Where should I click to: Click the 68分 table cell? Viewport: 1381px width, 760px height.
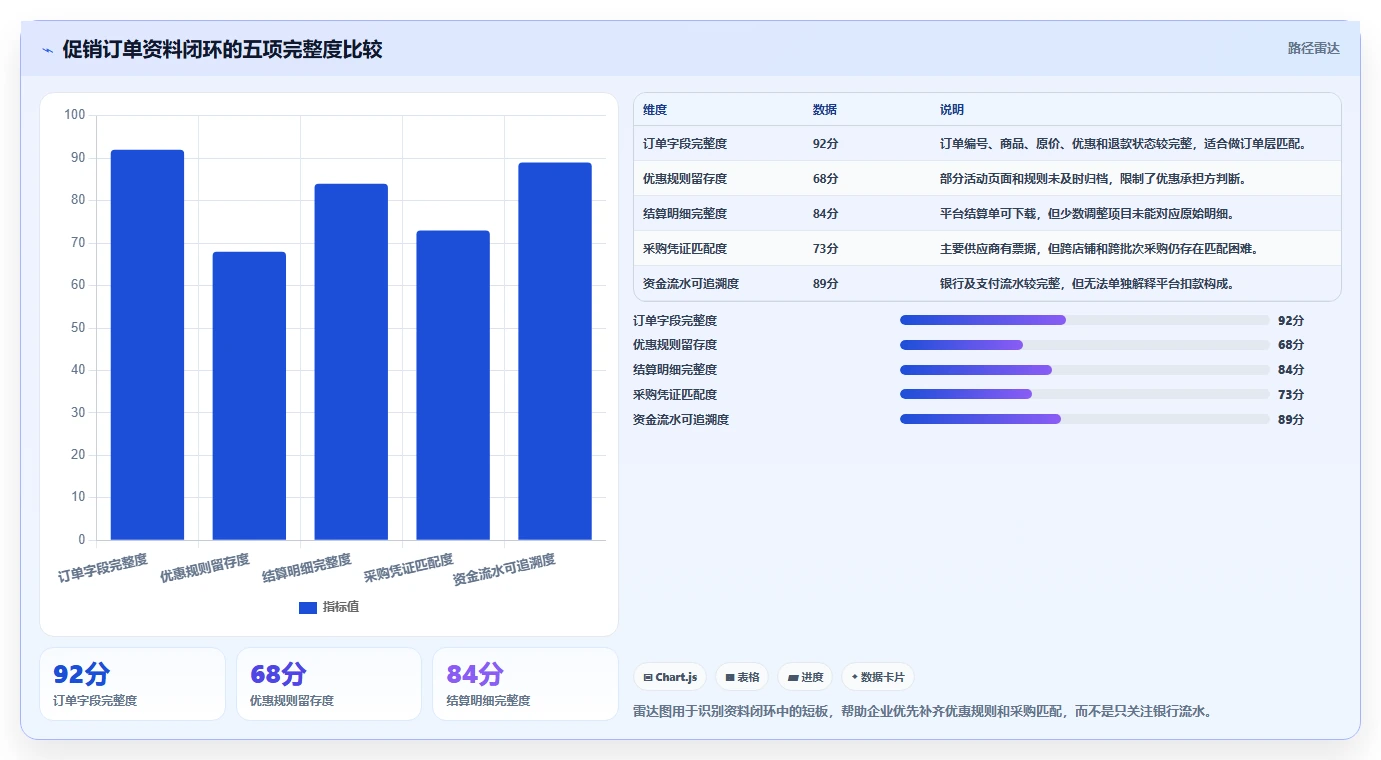click(x=826, y=179)
